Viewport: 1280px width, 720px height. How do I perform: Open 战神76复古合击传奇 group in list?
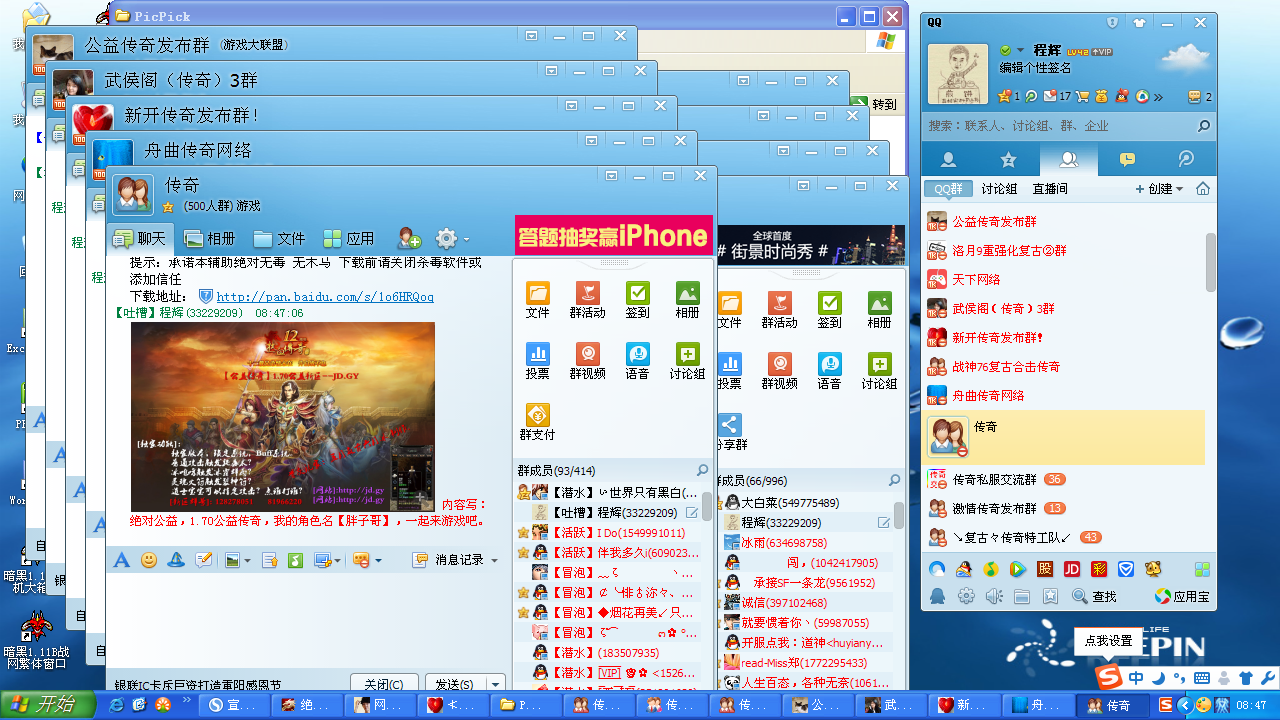[x=1006, y=367]
